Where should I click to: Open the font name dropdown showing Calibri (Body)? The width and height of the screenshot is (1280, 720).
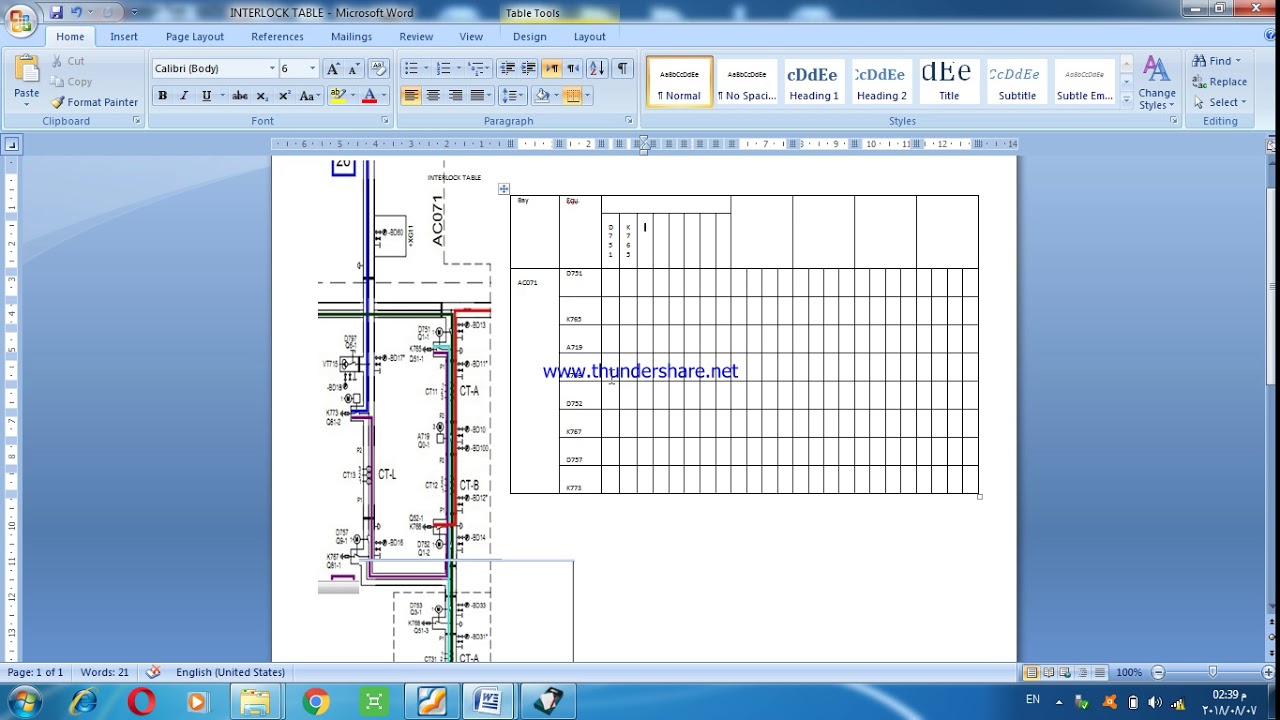[x=272, y=68]
